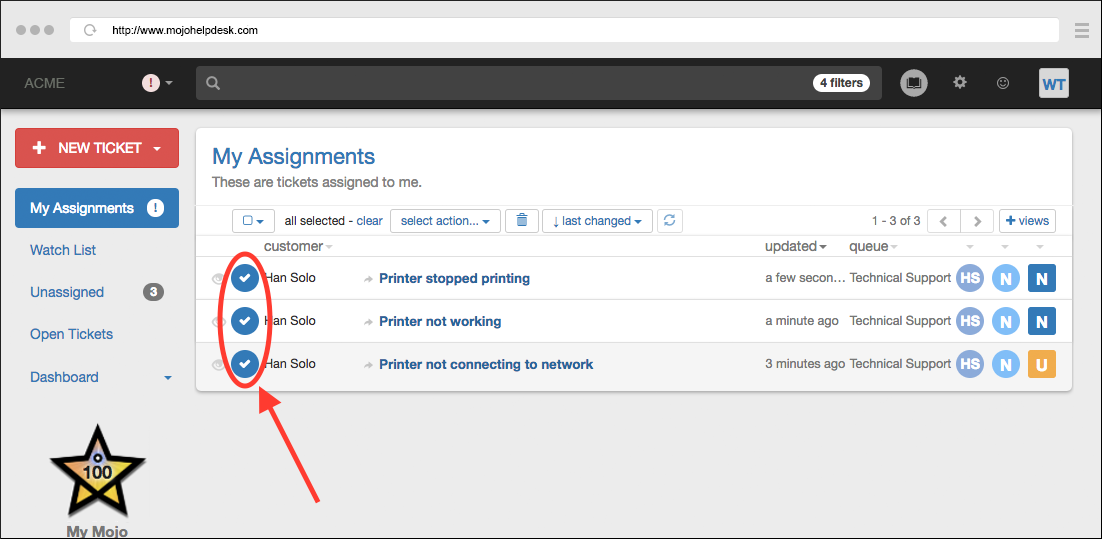
Task: Deselect Printer not connecting to network ticket
Action: click(x=245, y=364)
